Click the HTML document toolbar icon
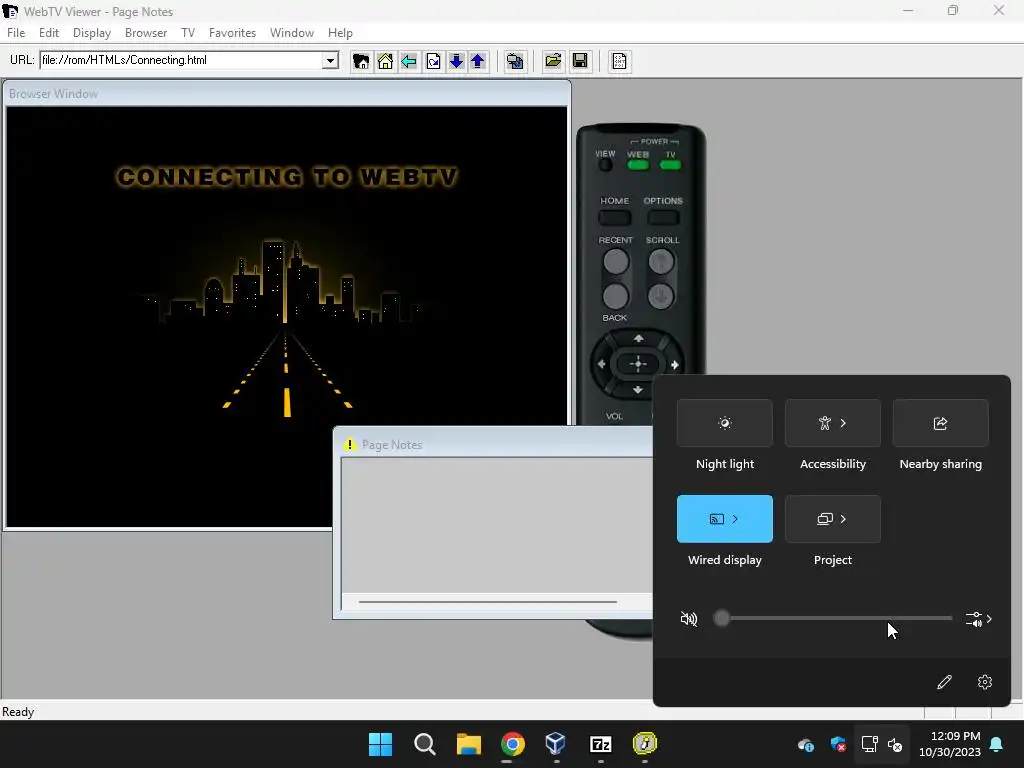This screenshot has width=1024, height=768. click(x=619, y=61)
